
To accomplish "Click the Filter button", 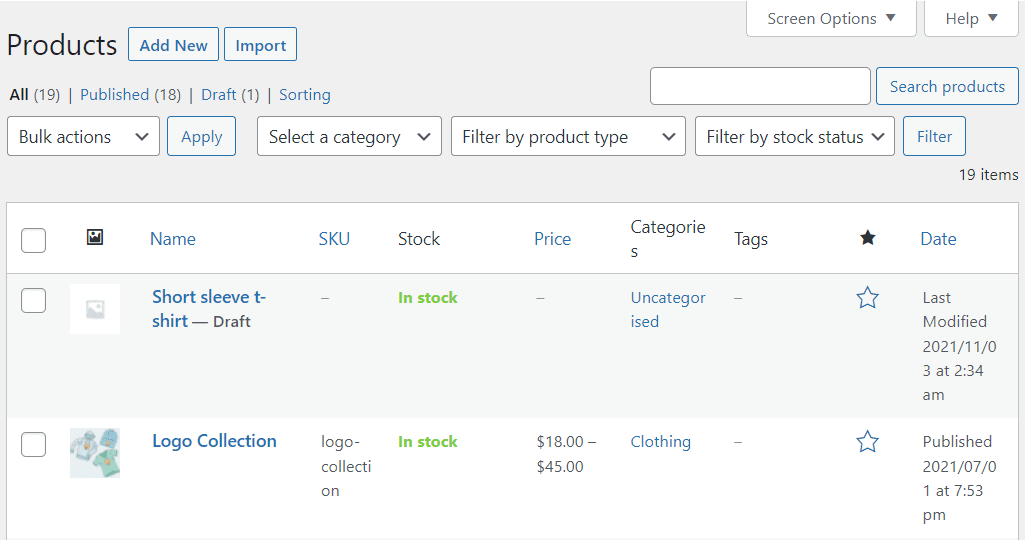I will tap(934, 137).
